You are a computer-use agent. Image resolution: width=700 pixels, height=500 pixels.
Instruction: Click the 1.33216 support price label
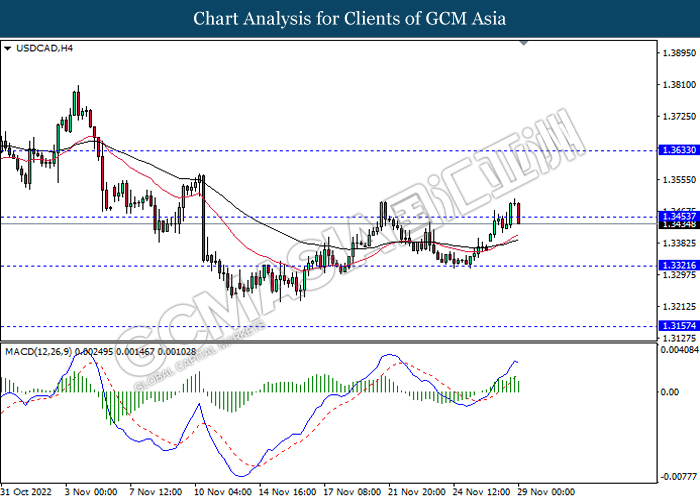679,265
